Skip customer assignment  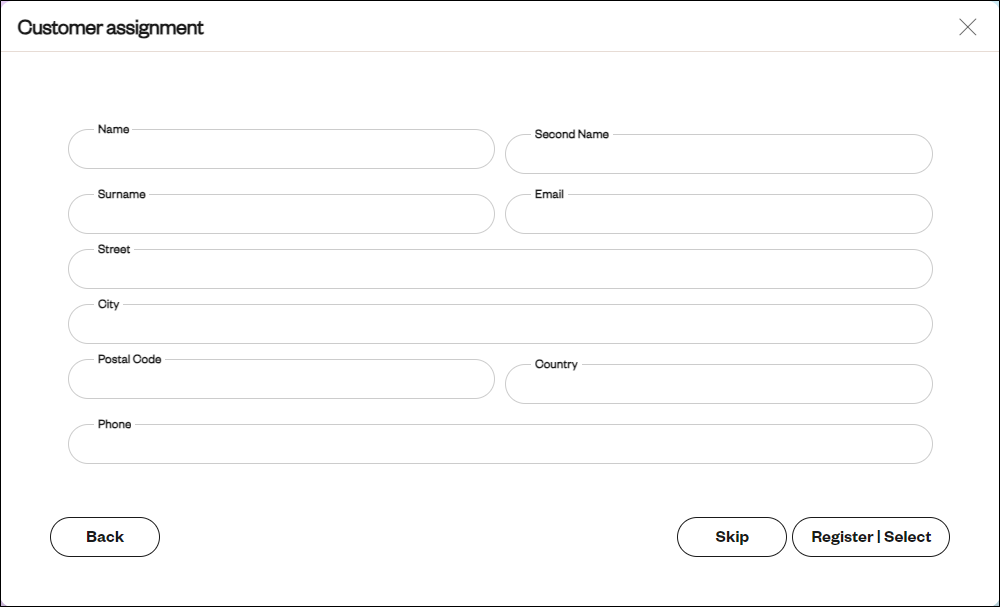(x=732, y=537)
